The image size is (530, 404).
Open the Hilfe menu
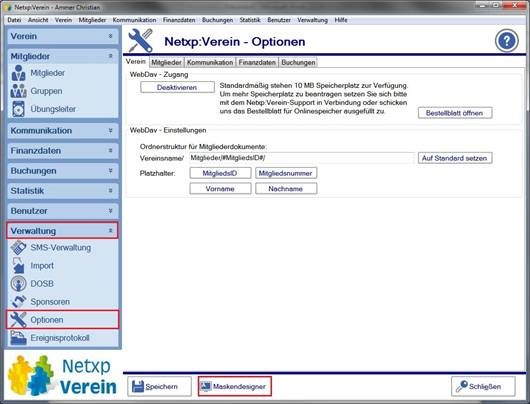(341, 20)
